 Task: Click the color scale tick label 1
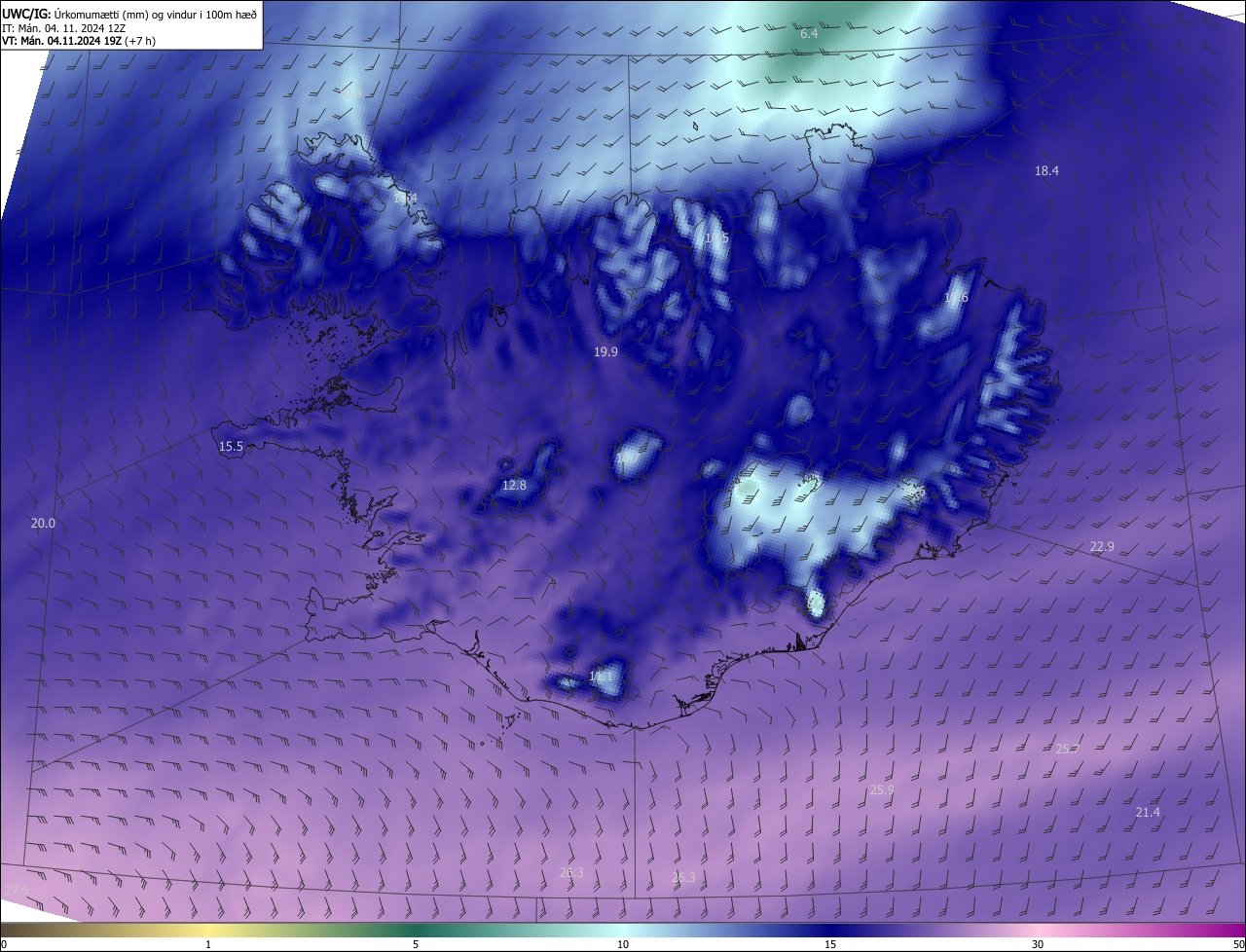click(208, 944)
